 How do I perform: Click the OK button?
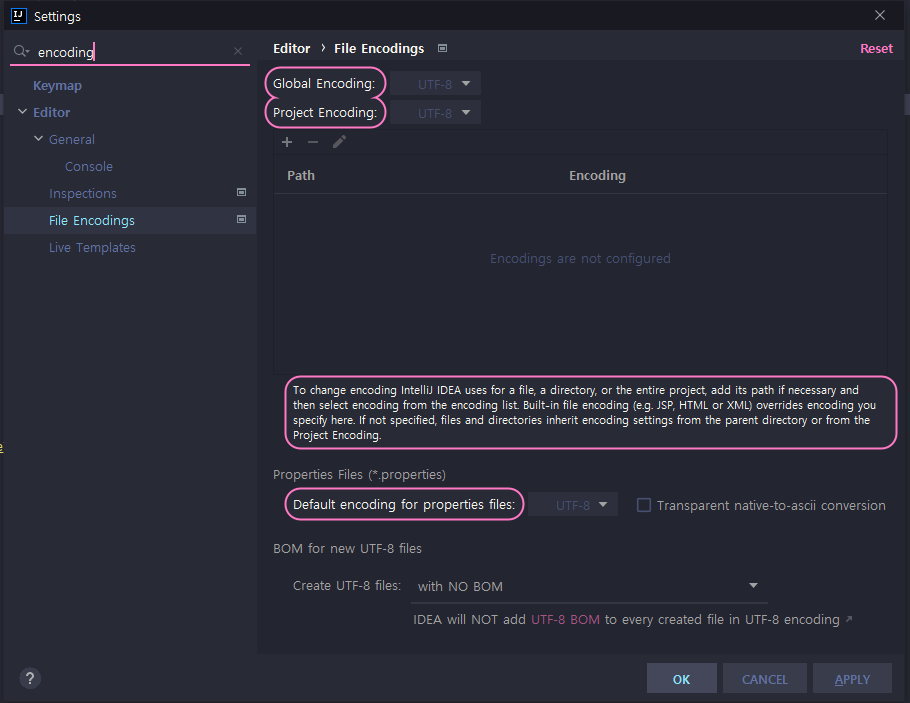pos(681,679)
